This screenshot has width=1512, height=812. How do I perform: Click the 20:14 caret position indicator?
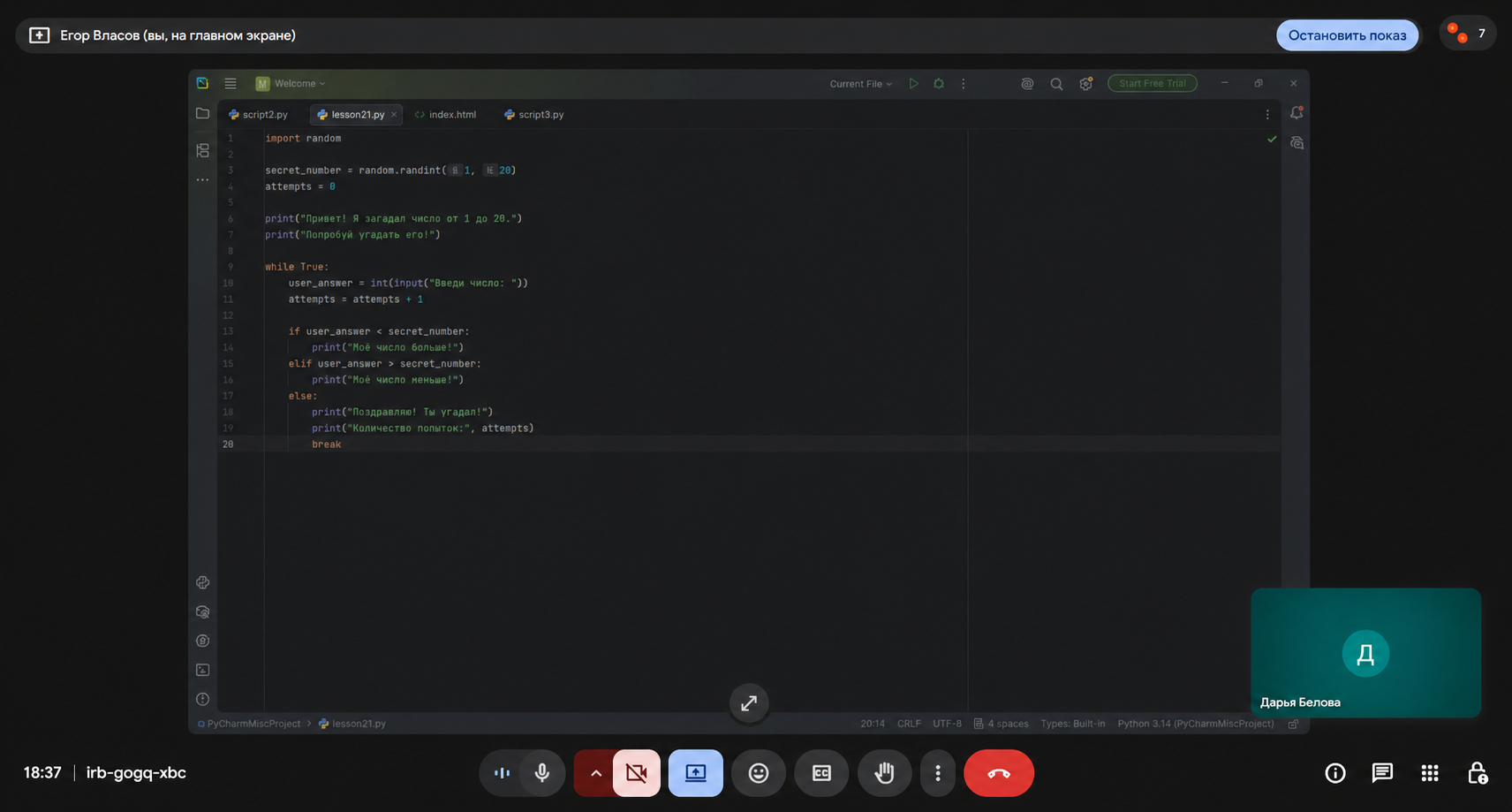(x=873, y=724)
